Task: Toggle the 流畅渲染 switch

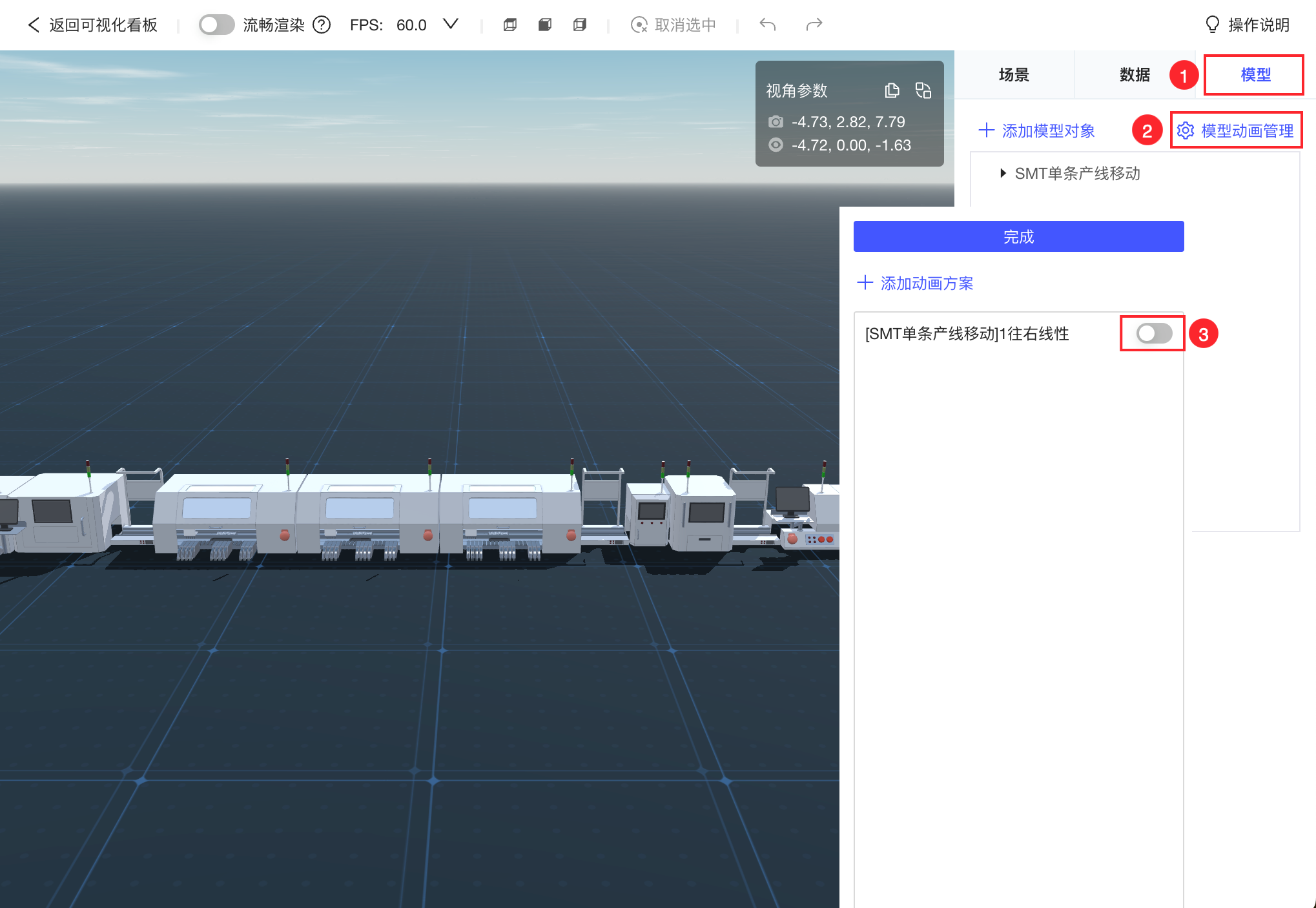Action: 216,25
